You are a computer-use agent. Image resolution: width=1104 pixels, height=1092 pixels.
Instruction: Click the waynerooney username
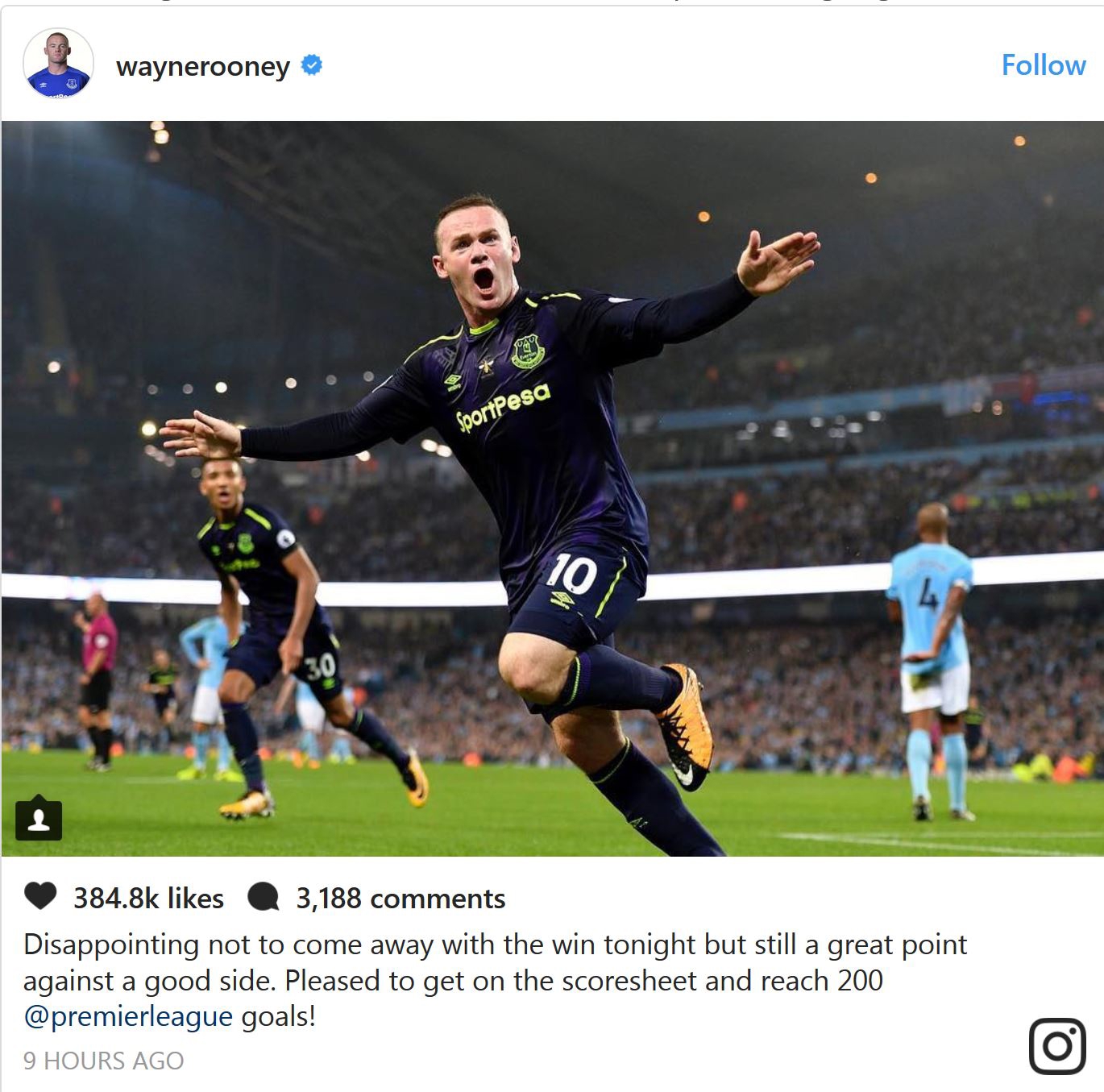[203, 66]
